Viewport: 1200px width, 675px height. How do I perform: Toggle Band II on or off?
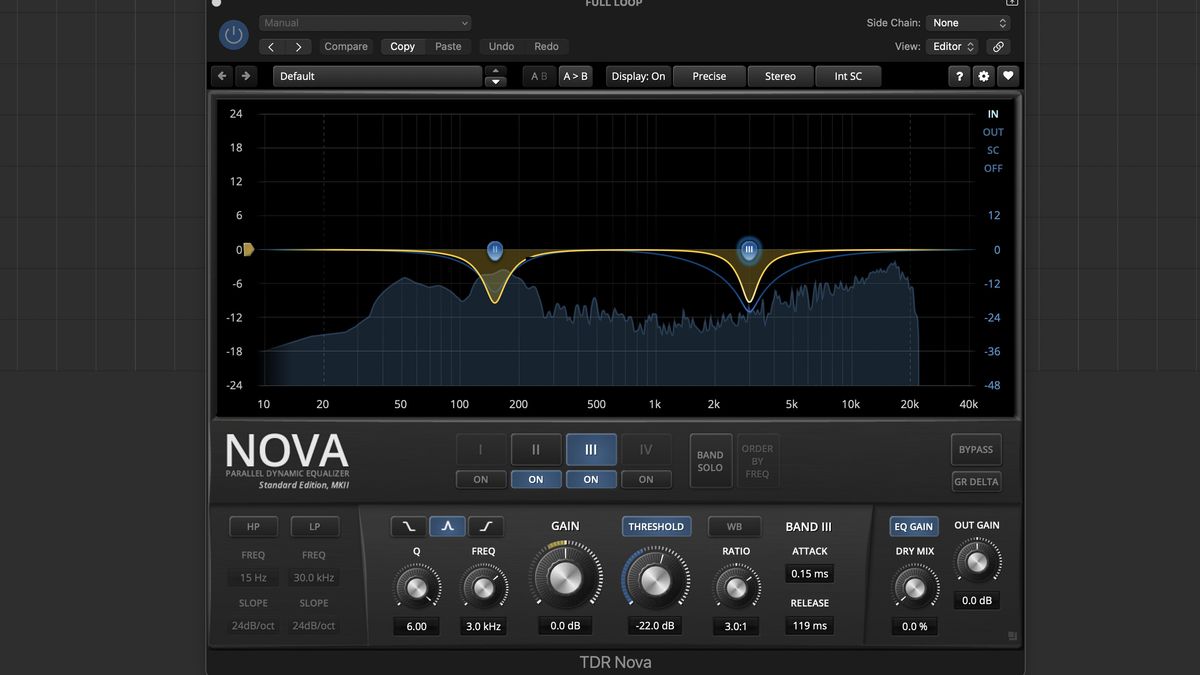[536, 479]
